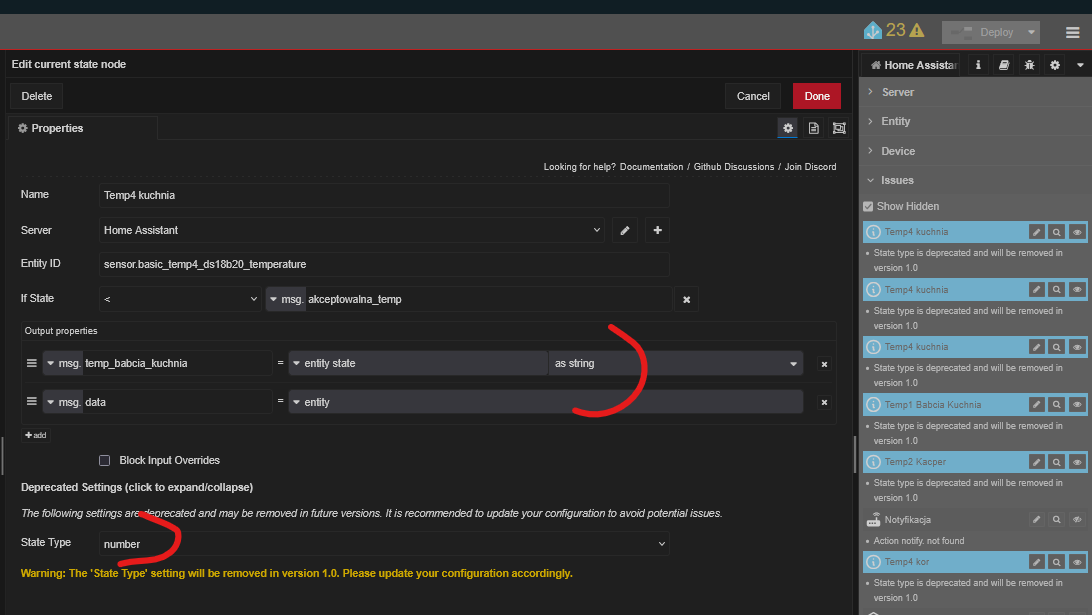Delete the temp_babcia_kuchnia output property row
Screen dimensions: 1092x615
[824, 364]
